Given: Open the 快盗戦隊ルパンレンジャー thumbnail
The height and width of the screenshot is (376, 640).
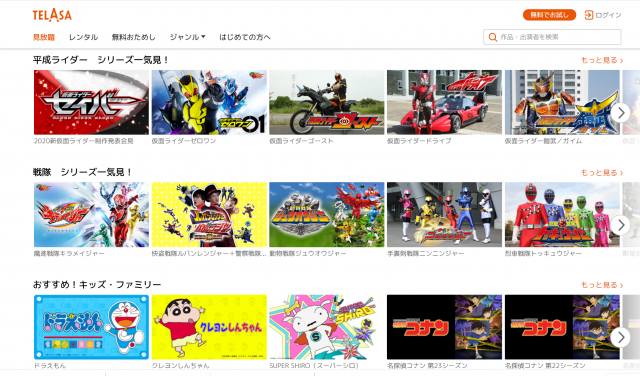Looking at the screenshot, I should point(209,214).
